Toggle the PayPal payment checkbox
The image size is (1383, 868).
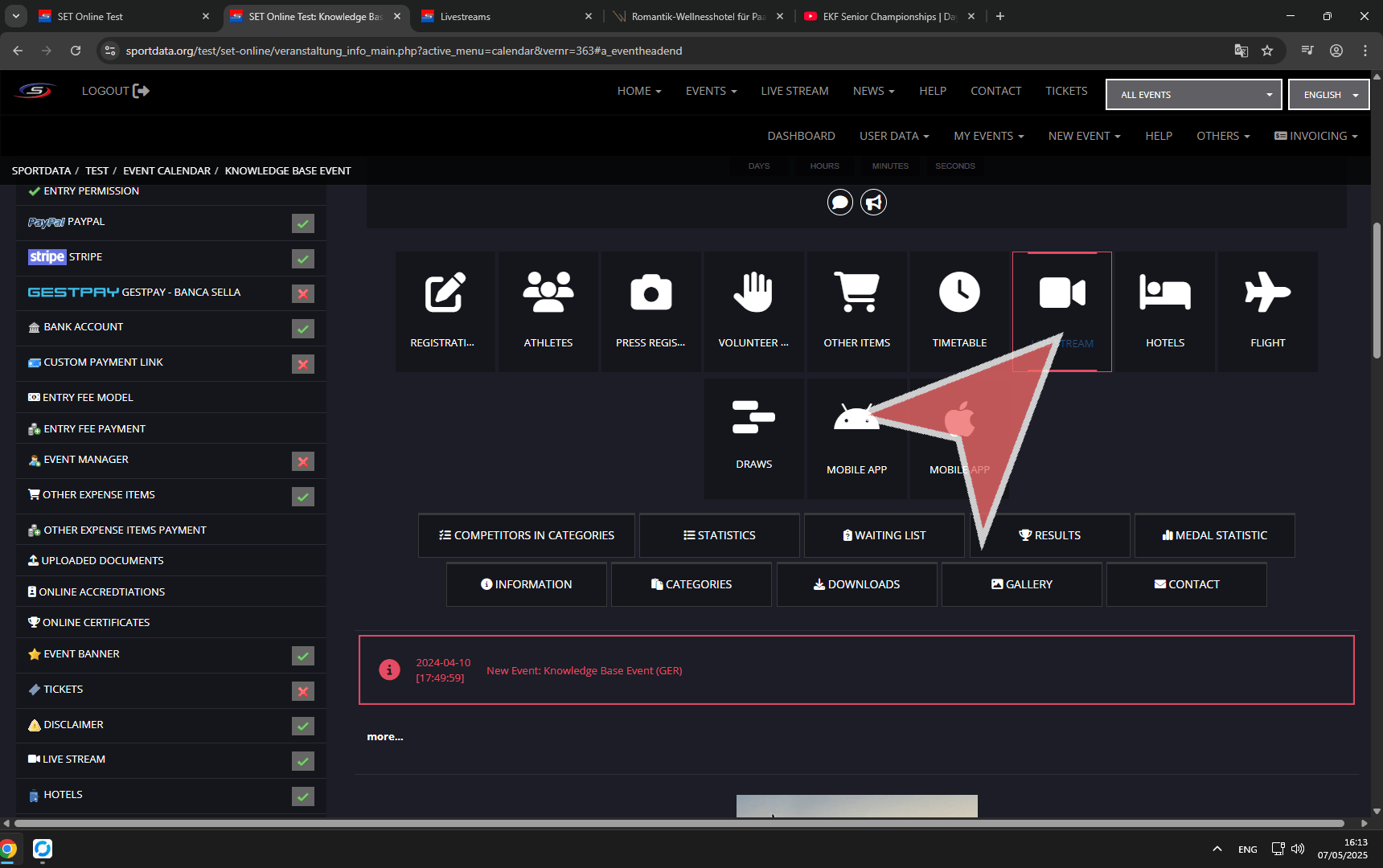tap(302, 223)
